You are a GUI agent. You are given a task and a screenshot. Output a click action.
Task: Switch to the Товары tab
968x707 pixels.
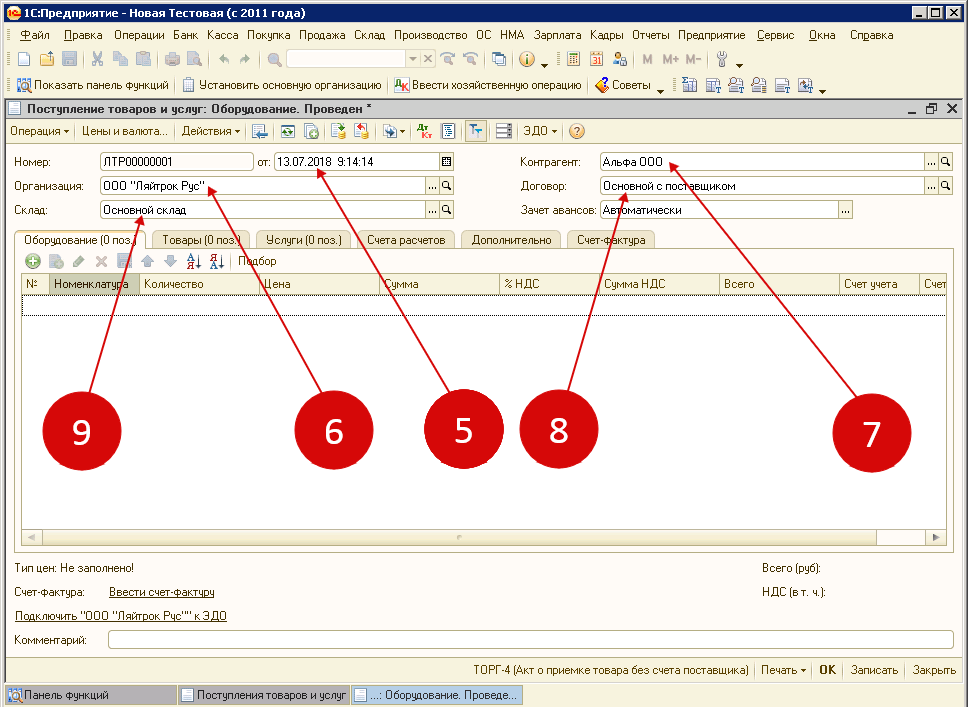[x=200, y=240]
